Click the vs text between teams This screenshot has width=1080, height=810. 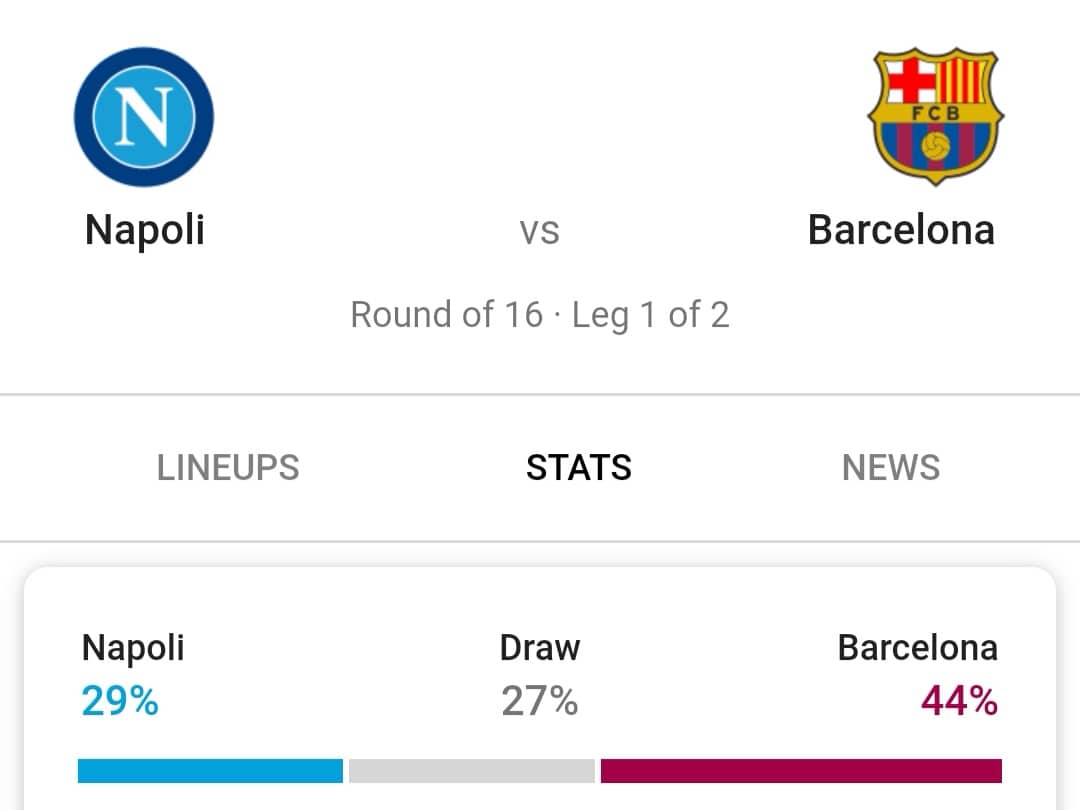click(539, 231)
